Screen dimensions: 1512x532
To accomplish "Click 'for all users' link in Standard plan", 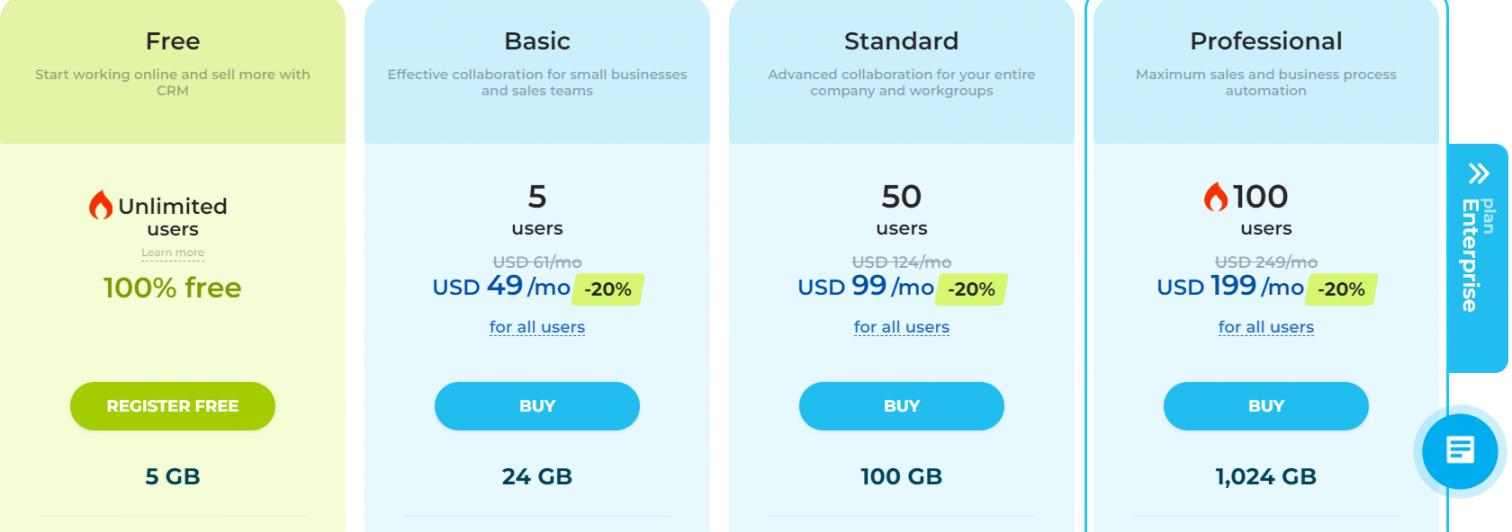I will coord(901,327).
